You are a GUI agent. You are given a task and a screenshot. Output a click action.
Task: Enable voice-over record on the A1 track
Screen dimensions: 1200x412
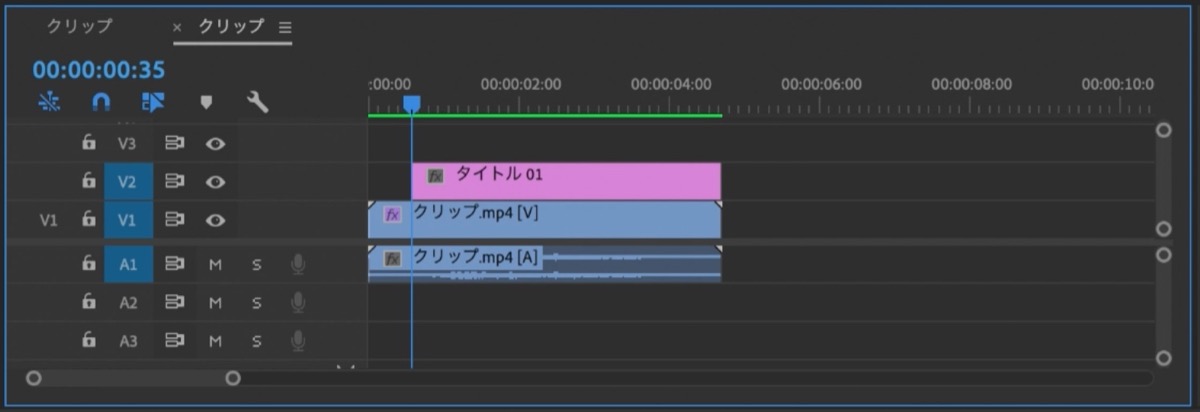click(x=297, y=264)
